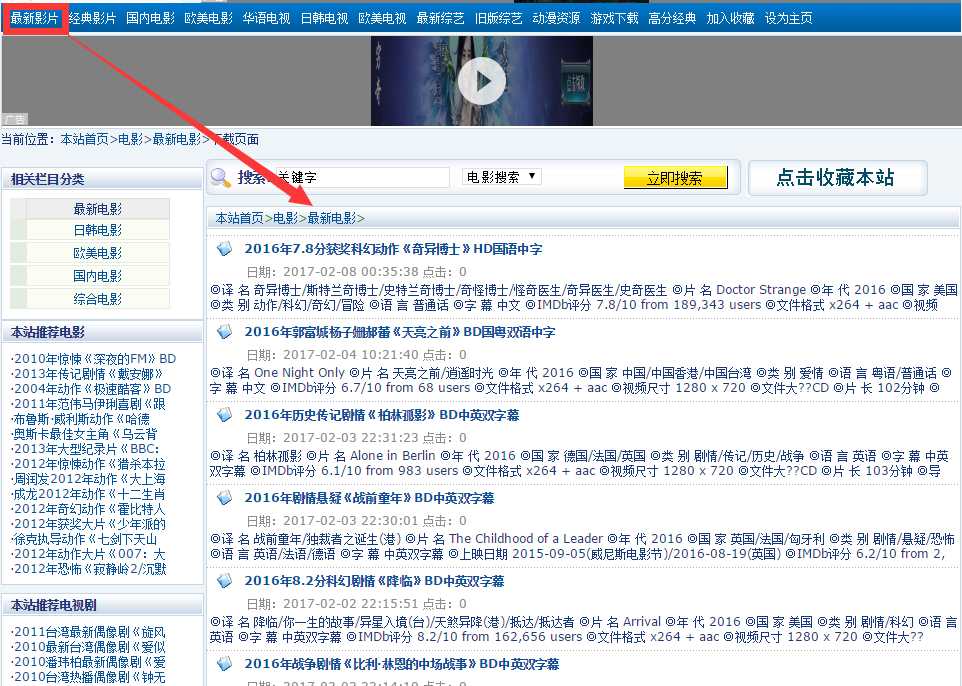The height and width of the screenshot is (686, 962).
Task: Open recommended film 成龙2012年动作《十二生肖
Action: pos(88,494)
